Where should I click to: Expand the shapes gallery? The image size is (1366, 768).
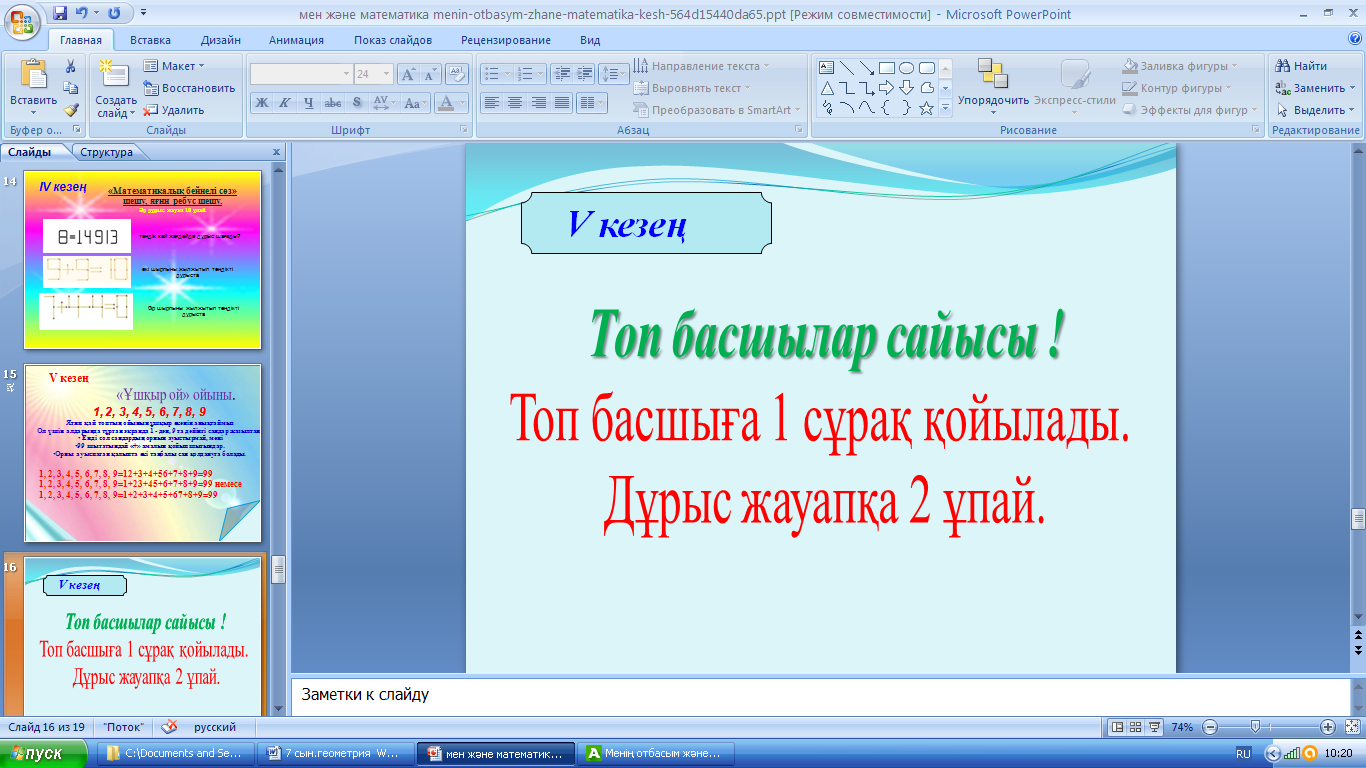[x=945, y=108]
